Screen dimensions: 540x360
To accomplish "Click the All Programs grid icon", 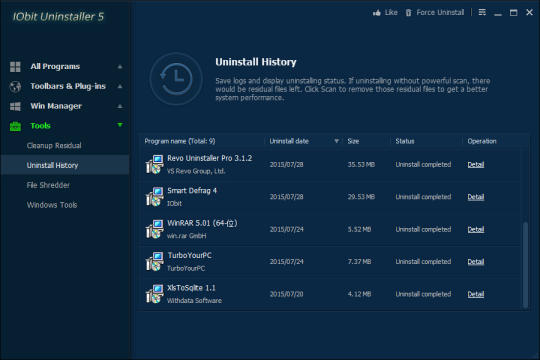I will (x=15, y=67).
